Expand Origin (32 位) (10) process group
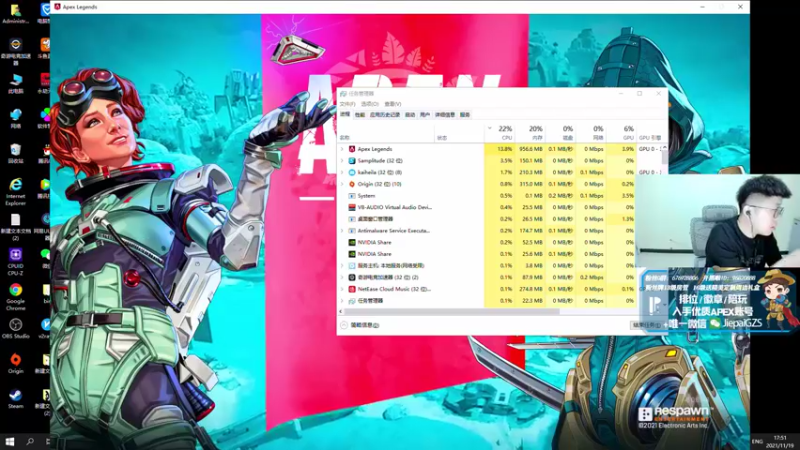This screenshot has height=450, width=800. (x=342, y=184)
